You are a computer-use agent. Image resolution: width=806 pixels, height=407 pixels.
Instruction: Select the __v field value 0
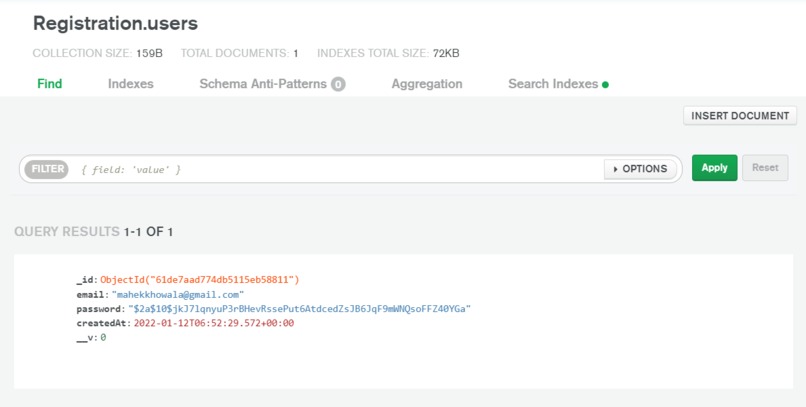click(x=103, y=338)
